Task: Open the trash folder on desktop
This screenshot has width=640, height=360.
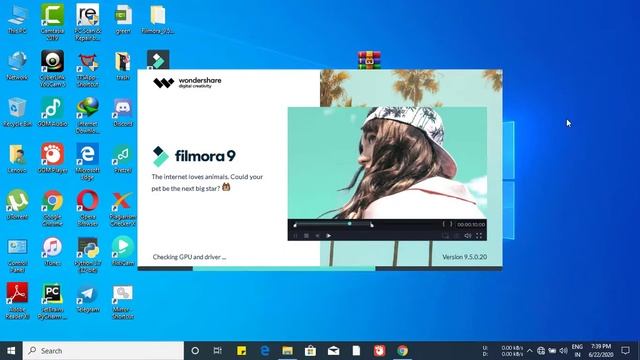Action: [123, 65]
